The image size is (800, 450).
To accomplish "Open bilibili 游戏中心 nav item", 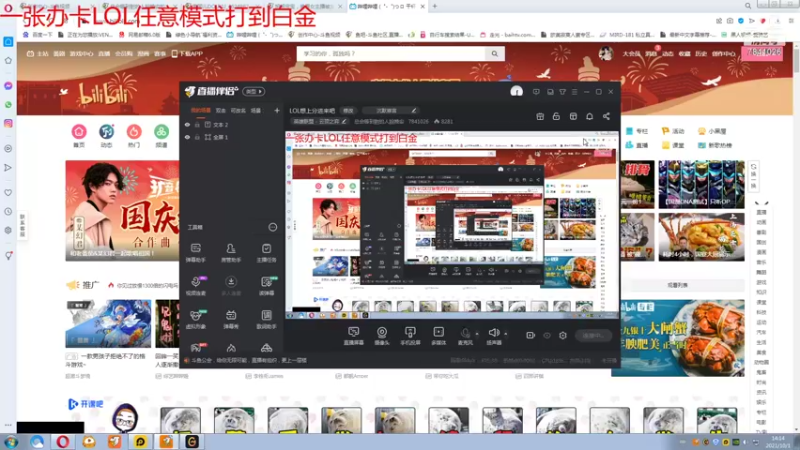I will (x=81, y=54).
